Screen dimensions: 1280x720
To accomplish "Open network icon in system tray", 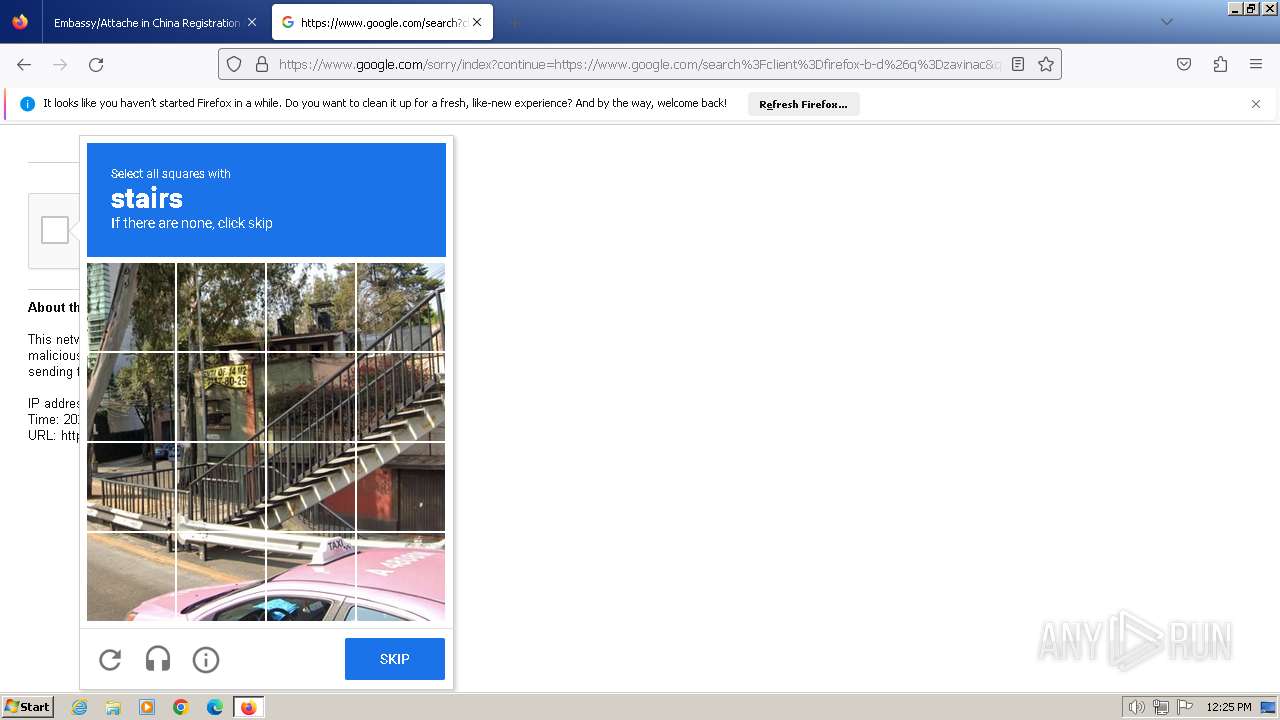I will click(x=1161, y=707).
